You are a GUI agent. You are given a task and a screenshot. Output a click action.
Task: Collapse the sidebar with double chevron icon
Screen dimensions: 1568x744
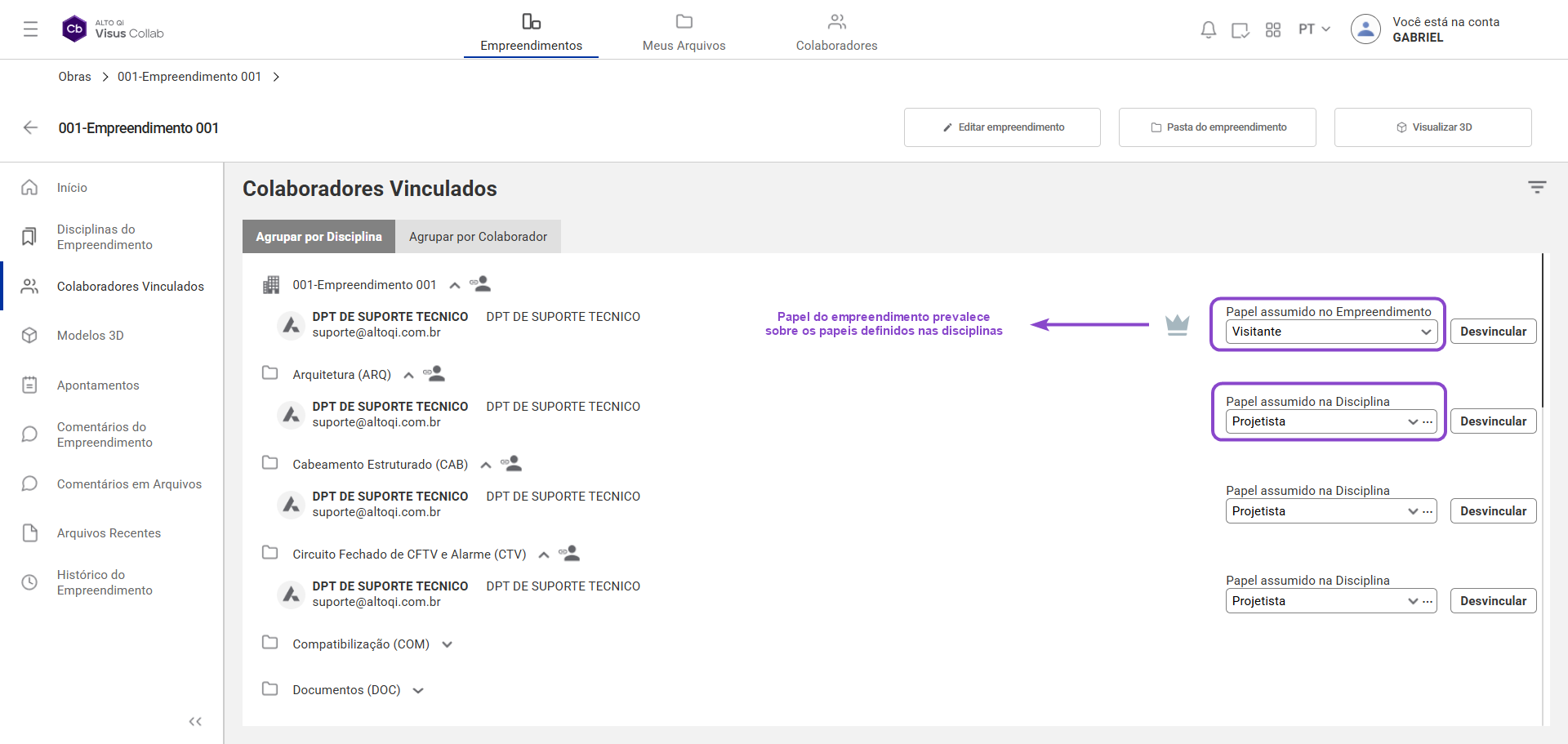click(x=195, y=721)
